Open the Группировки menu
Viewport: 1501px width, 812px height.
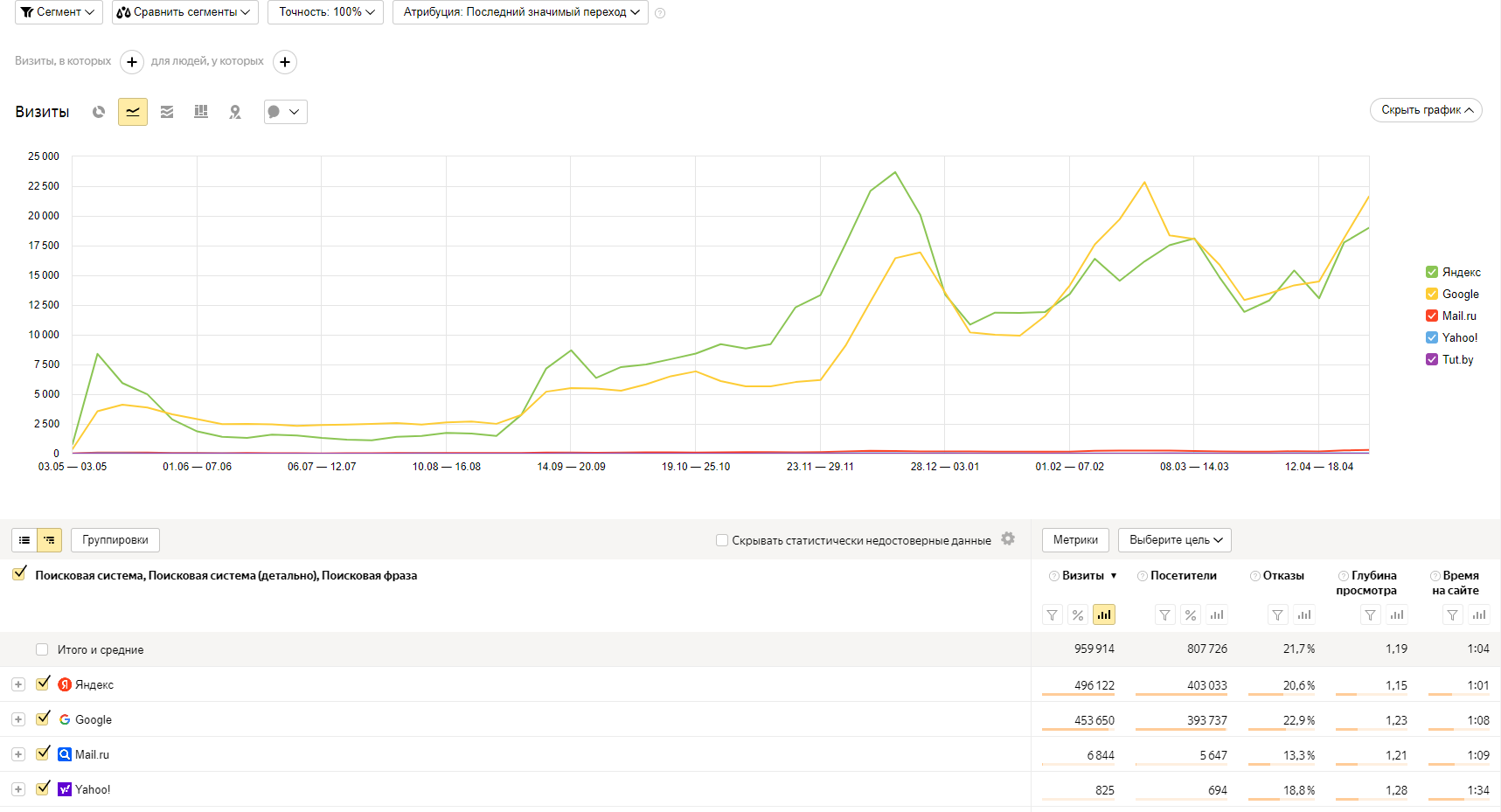point(115,540)
